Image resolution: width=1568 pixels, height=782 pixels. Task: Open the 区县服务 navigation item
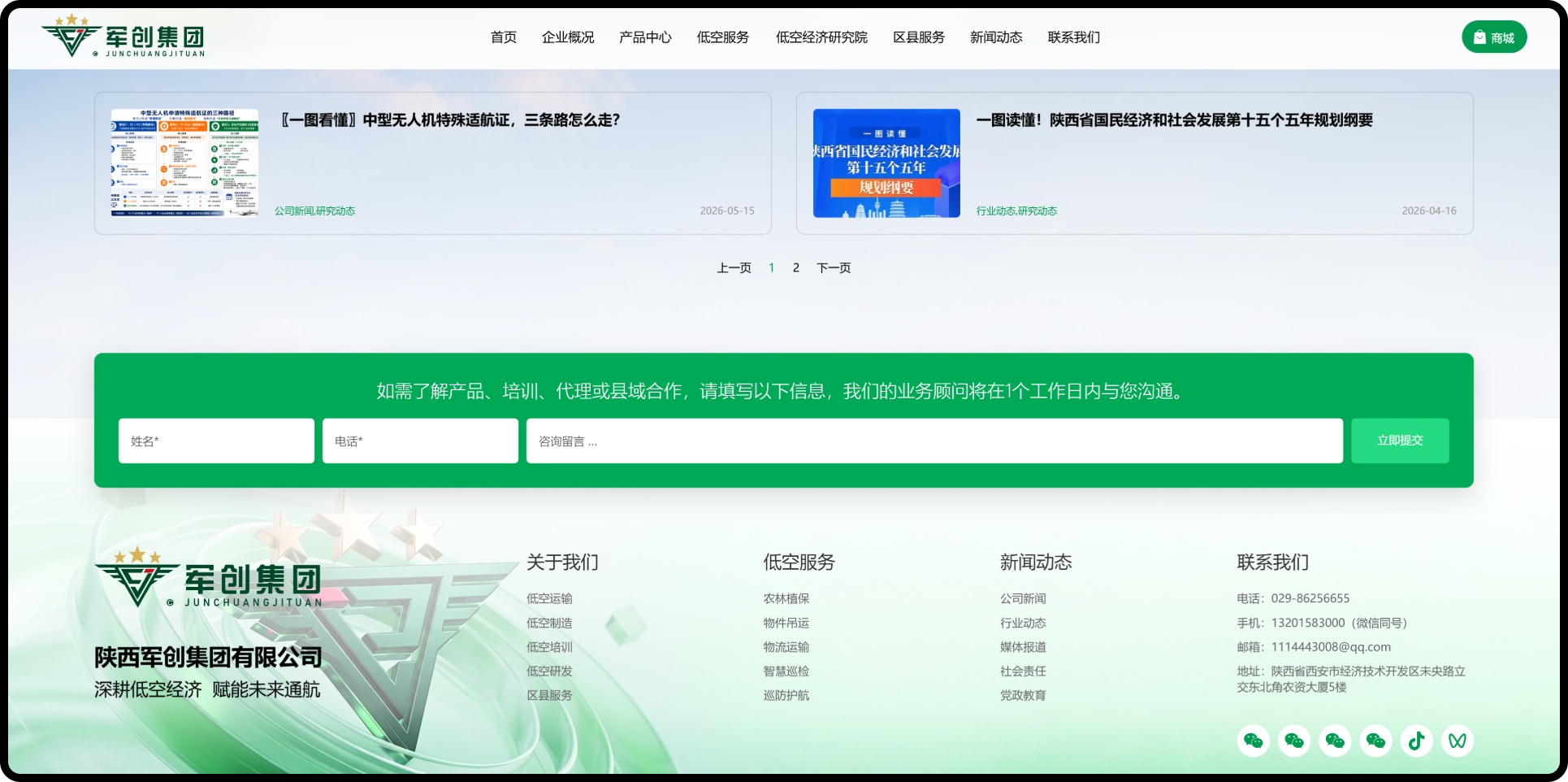(919, 37)
